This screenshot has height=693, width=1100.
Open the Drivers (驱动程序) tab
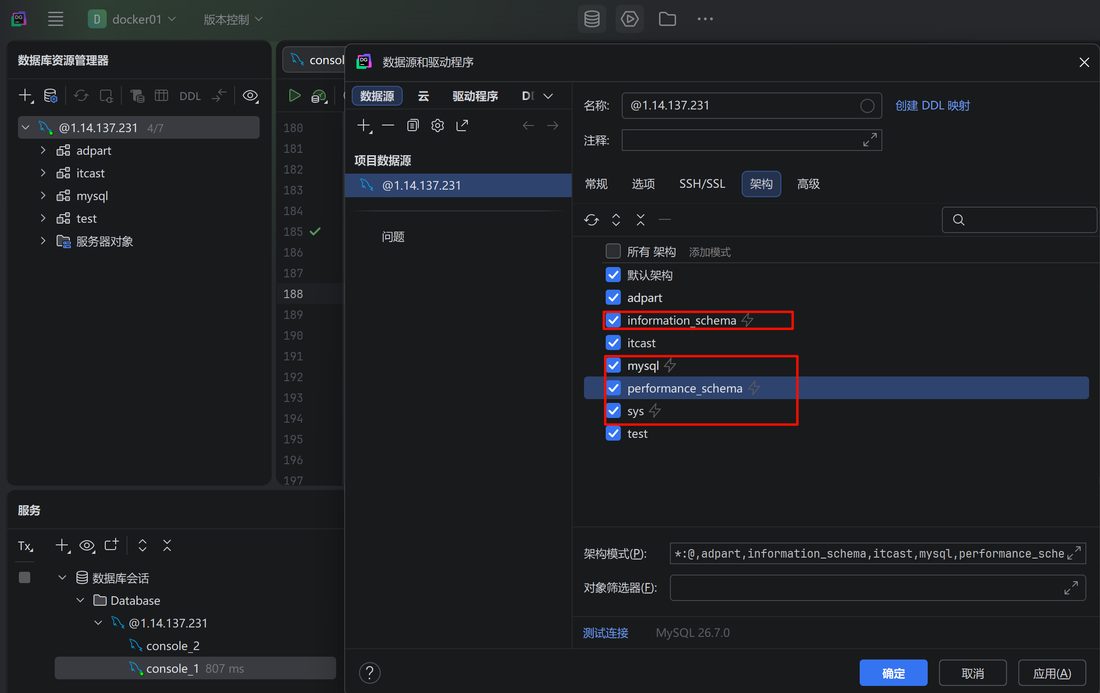[475, 96]
